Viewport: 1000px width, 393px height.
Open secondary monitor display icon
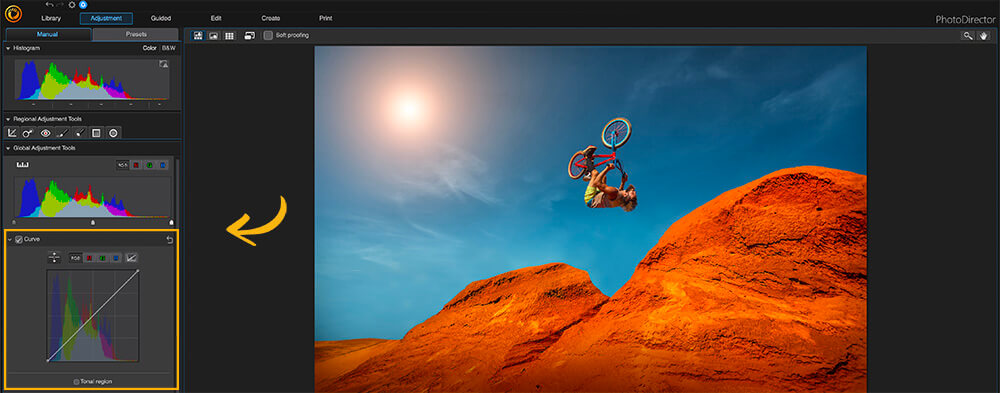pyautogui.click(x=250, y=36)
